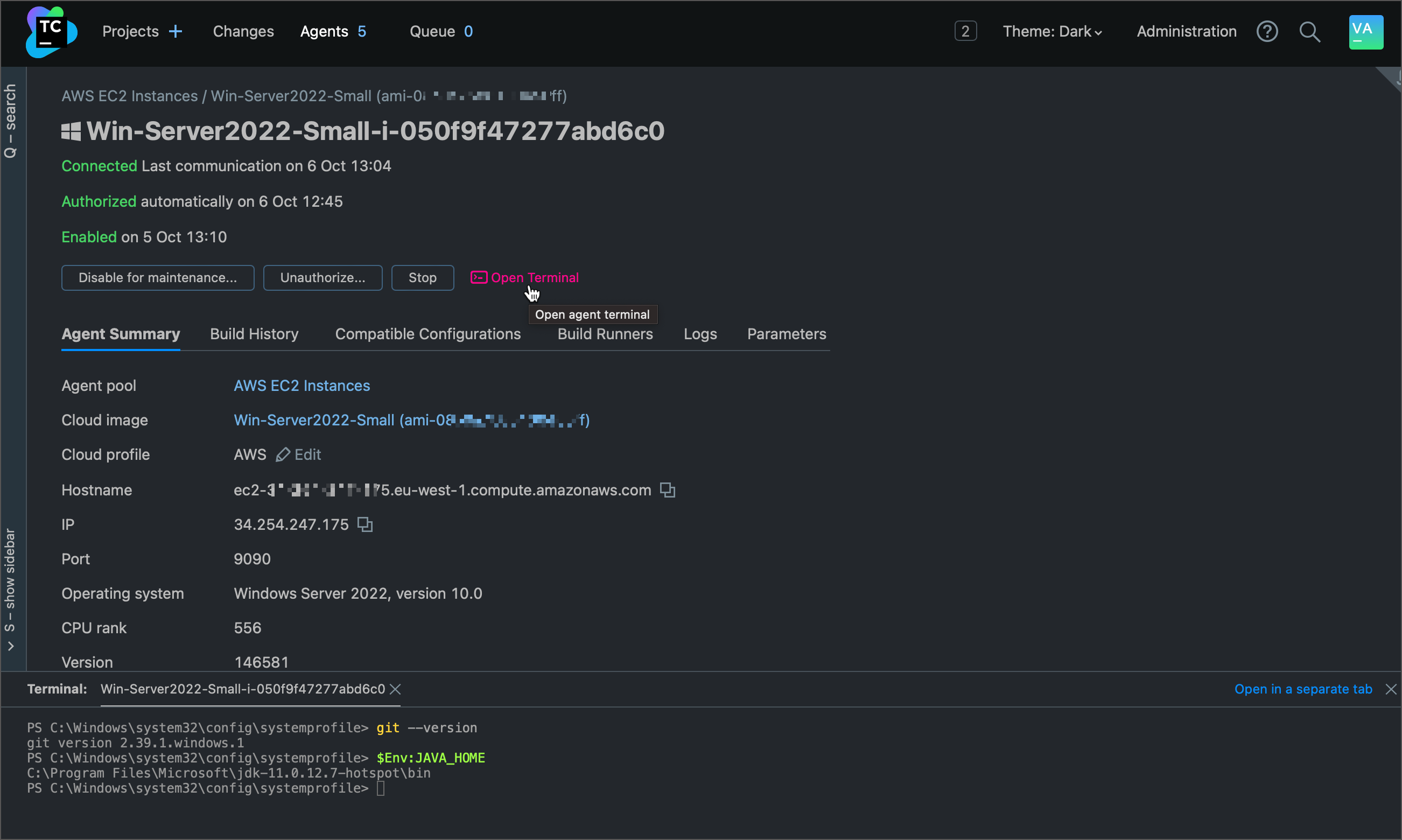Open search using the magnifier icon
Image resolution: width=1402 pixels, height=840 pixels.
(1309, 32)
